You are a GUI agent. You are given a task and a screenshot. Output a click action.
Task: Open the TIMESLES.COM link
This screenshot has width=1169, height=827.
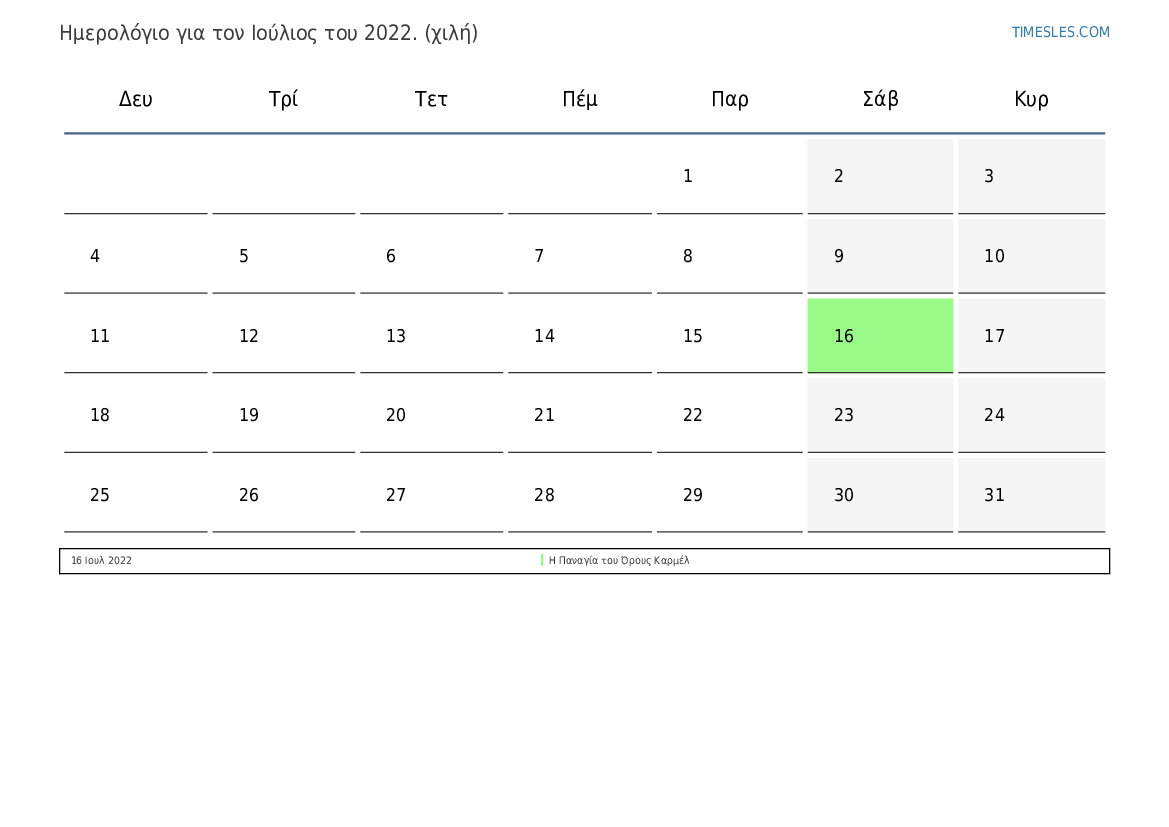click(1060, 32)
